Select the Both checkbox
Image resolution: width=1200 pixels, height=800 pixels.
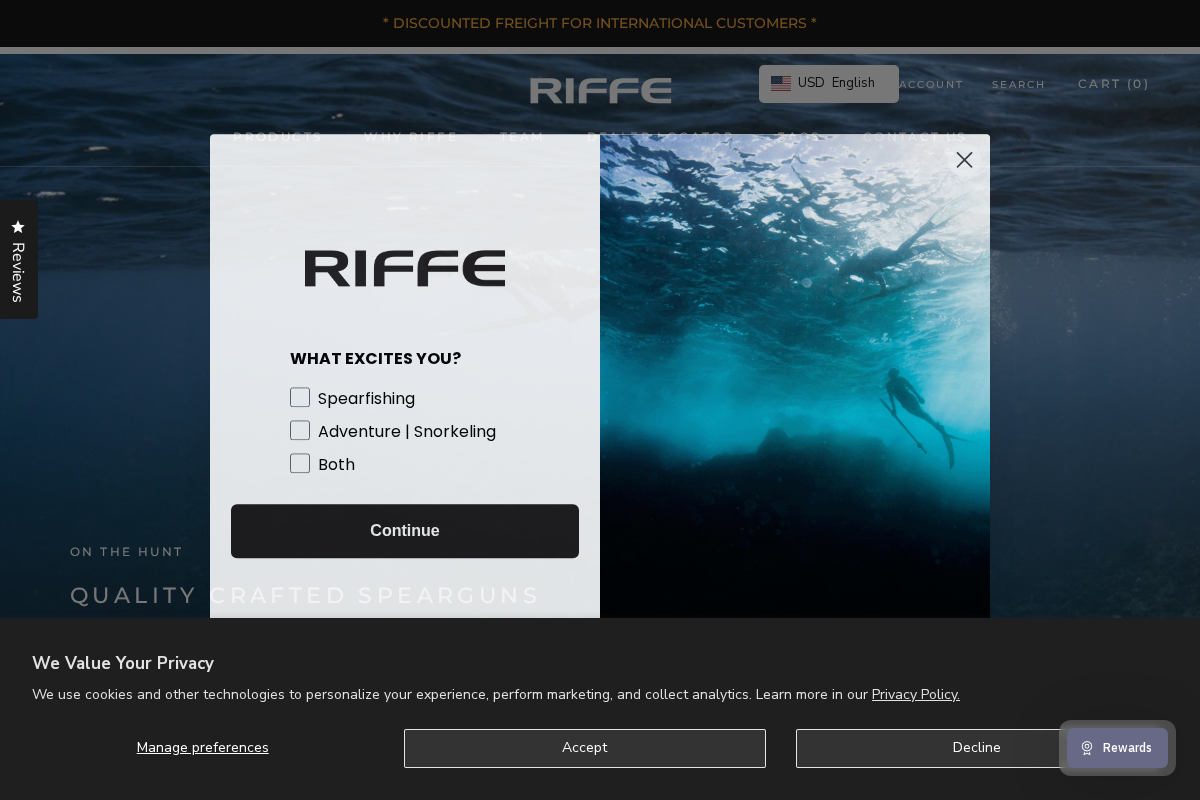click(x=300, y=463)
